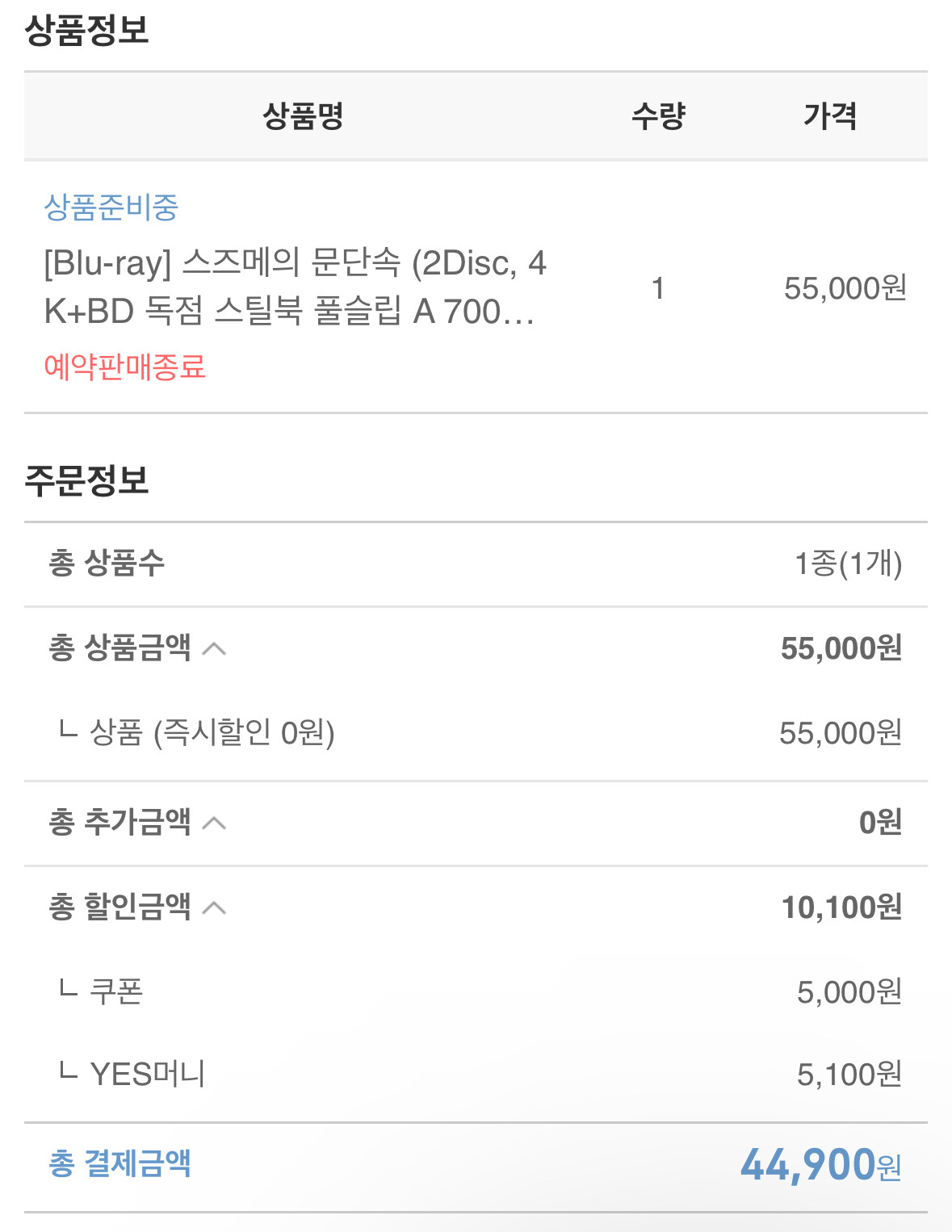Tap the 총 상품수 label

107,563
